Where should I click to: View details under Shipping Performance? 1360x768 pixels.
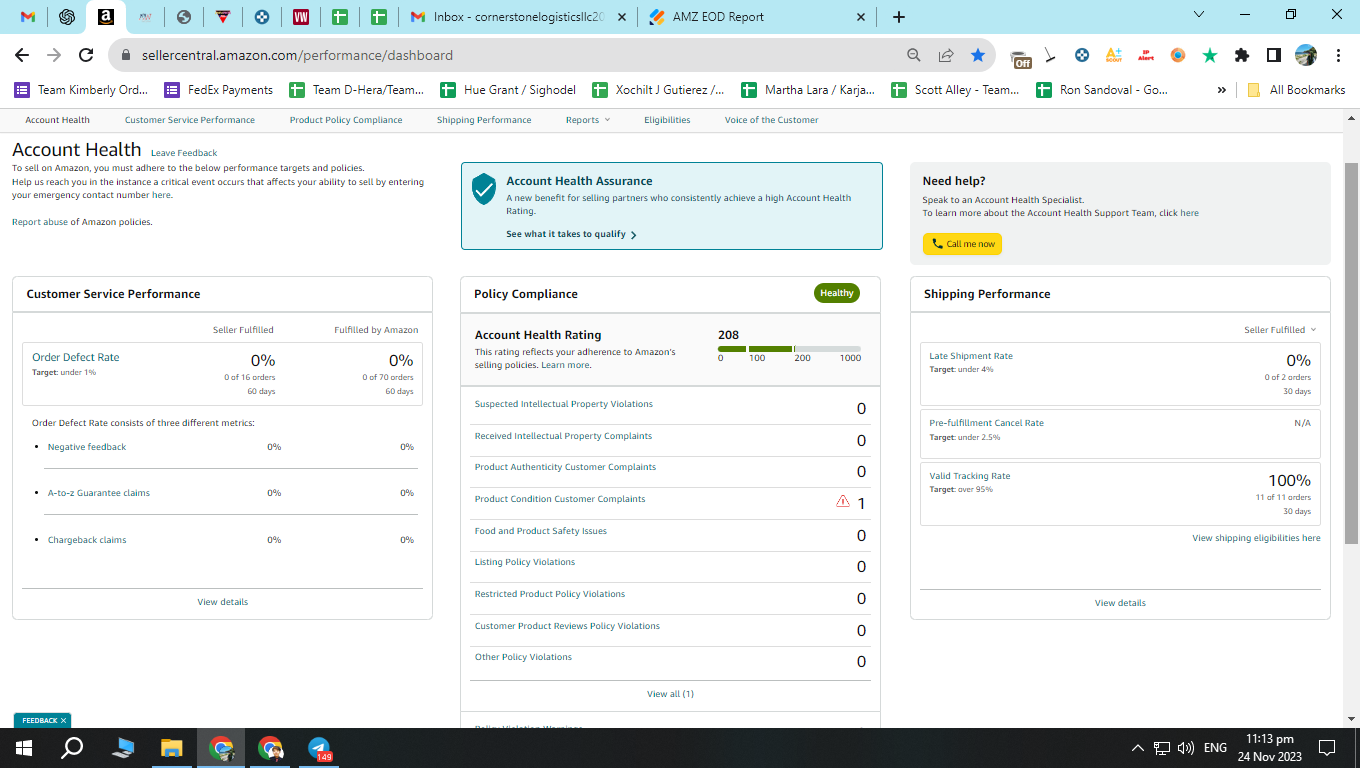click(x=1120, y=603)
